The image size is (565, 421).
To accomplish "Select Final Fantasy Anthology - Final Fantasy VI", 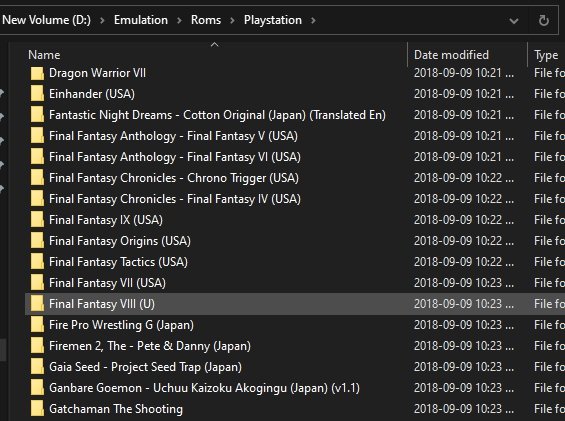I will [175, 157].
